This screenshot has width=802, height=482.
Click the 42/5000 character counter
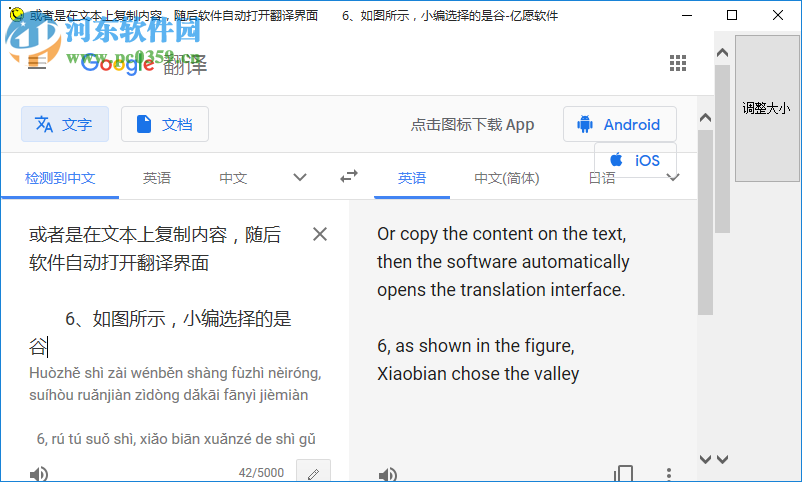point(261,472)
